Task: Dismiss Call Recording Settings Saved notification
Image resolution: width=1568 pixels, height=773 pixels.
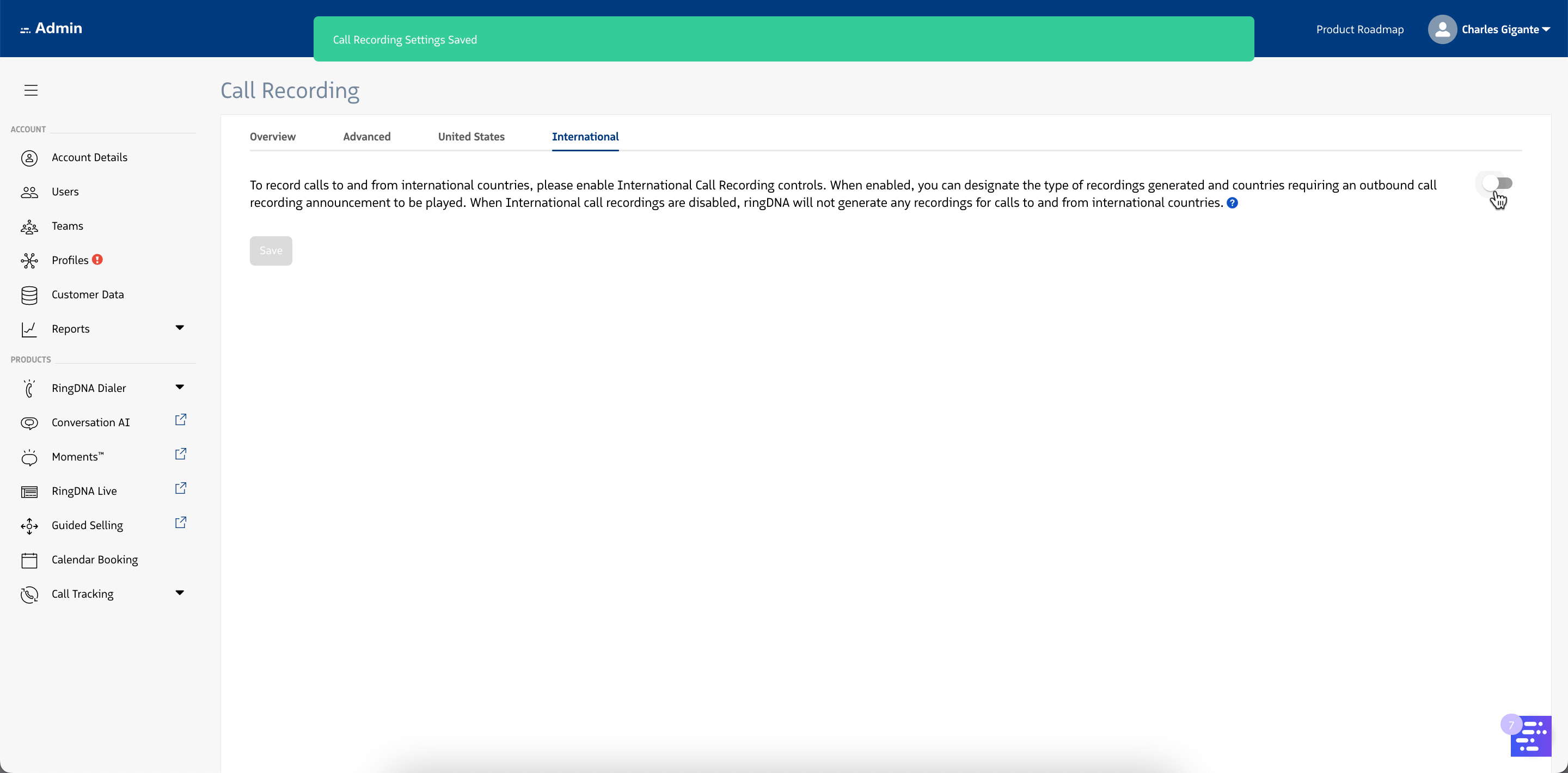Action: [x=783, y=40]
